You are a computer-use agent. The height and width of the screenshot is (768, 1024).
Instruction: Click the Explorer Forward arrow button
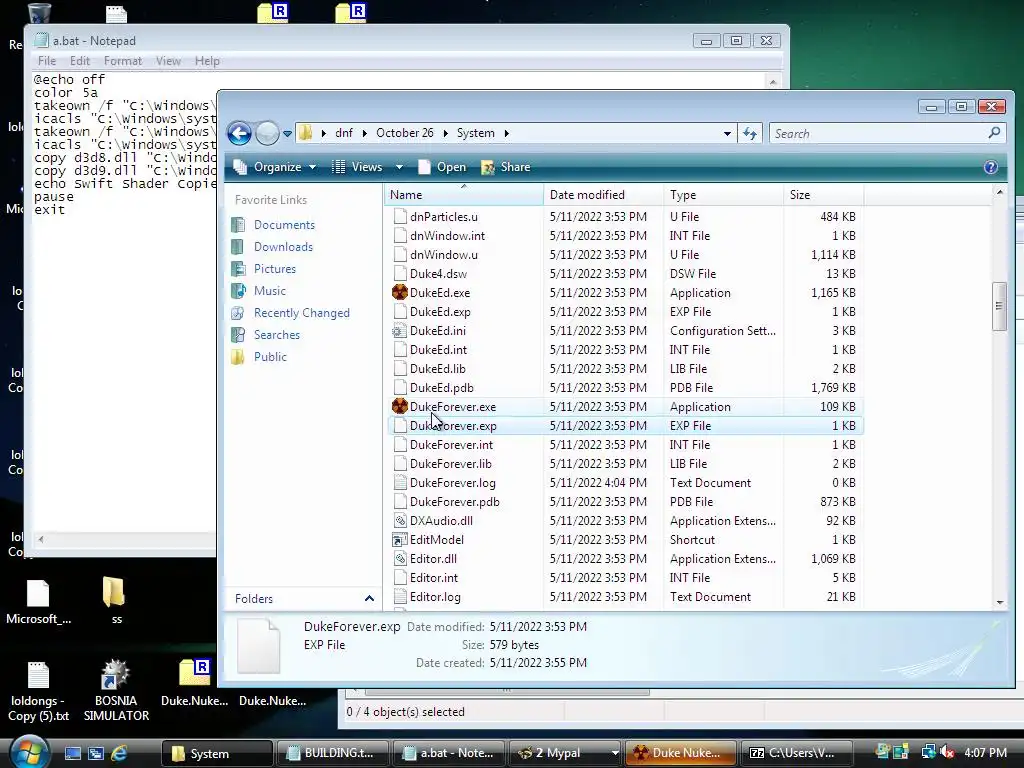[267, 133]
